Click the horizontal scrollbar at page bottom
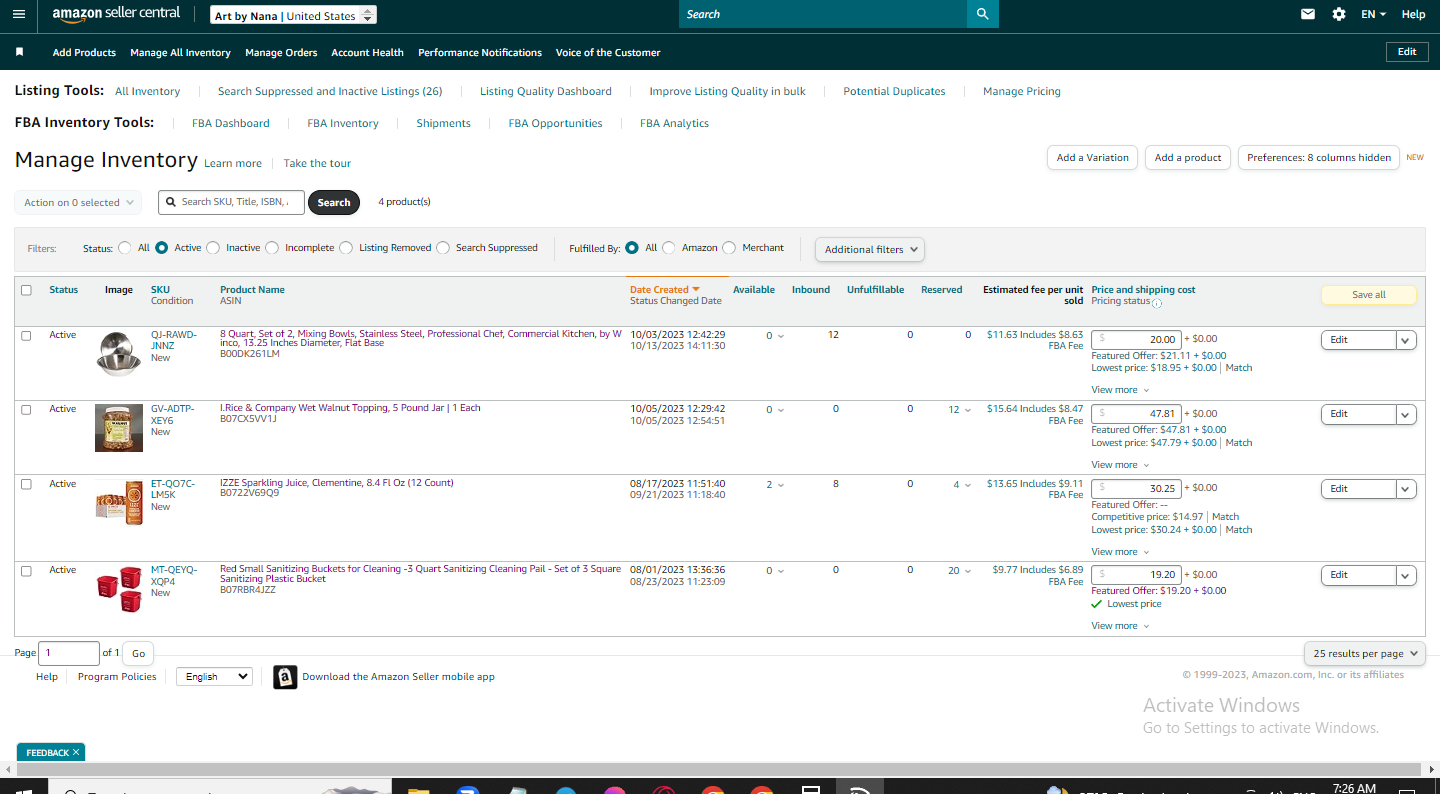 [x=720, y=770]
